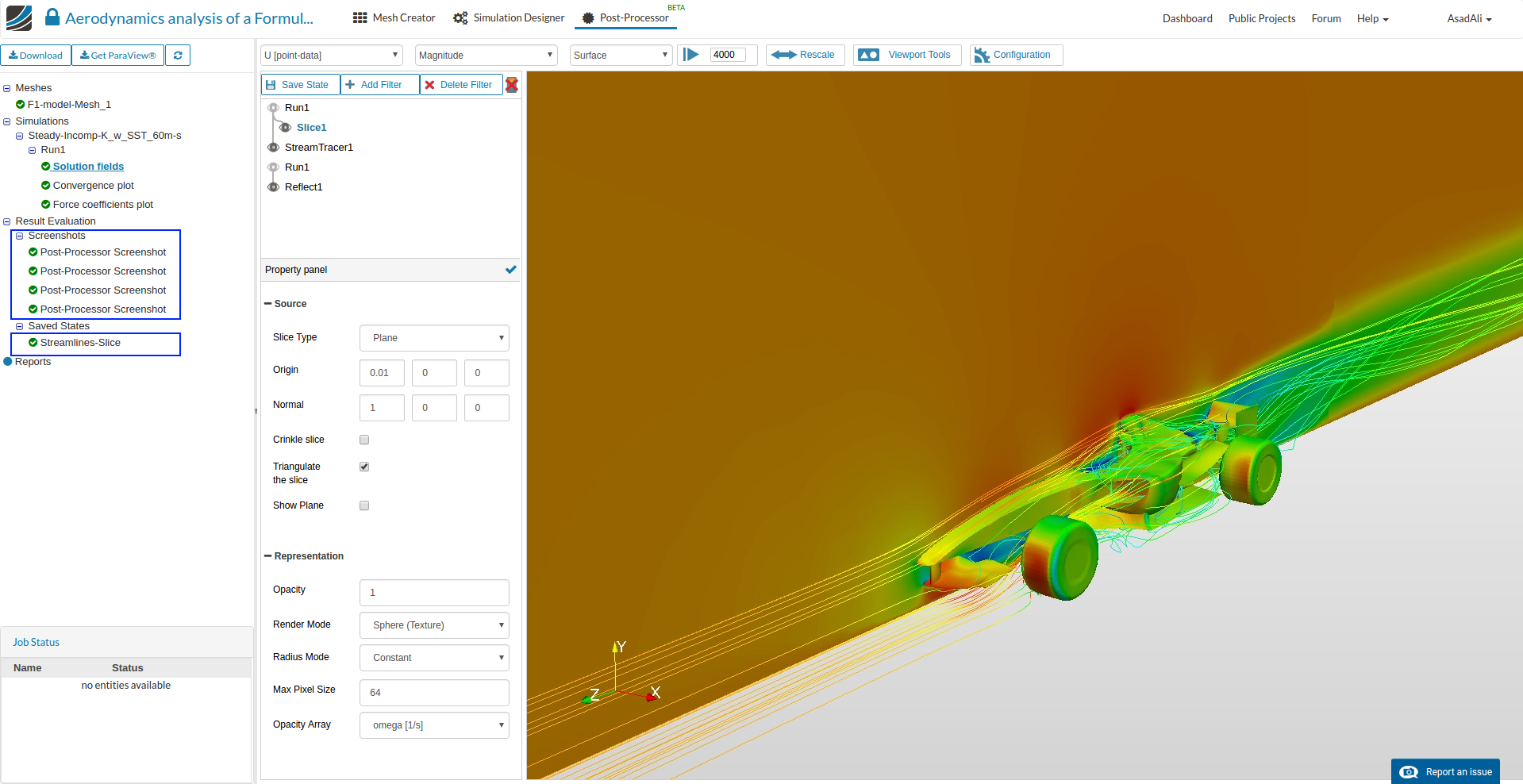This screenshot has height=784, width=1523.
Task: Click the Get ParaView button
Action: [118, 56]
